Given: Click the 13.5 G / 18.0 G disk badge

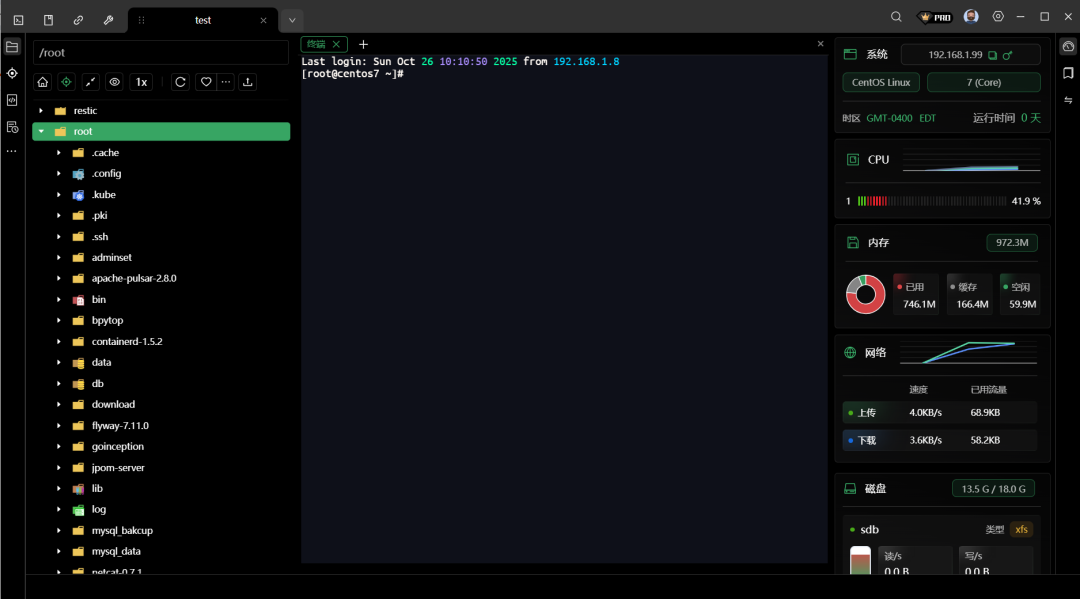Looking at the screenshot, I should (x=993, y=489).
